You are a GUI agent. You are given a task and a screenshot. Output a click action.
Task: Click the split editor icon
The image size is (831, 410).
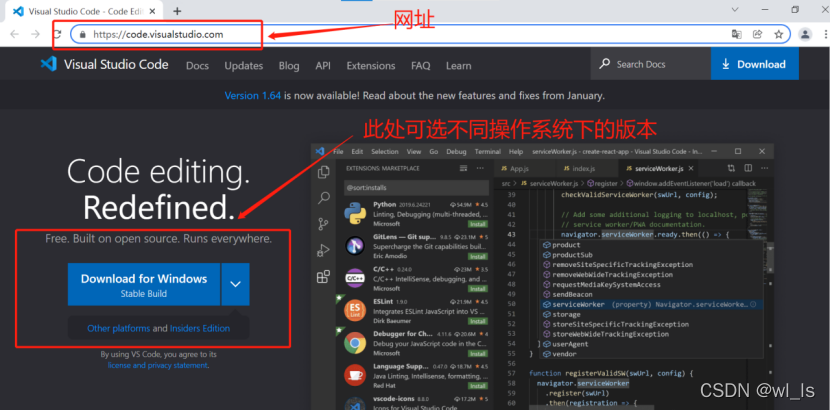tap(748, 168)
